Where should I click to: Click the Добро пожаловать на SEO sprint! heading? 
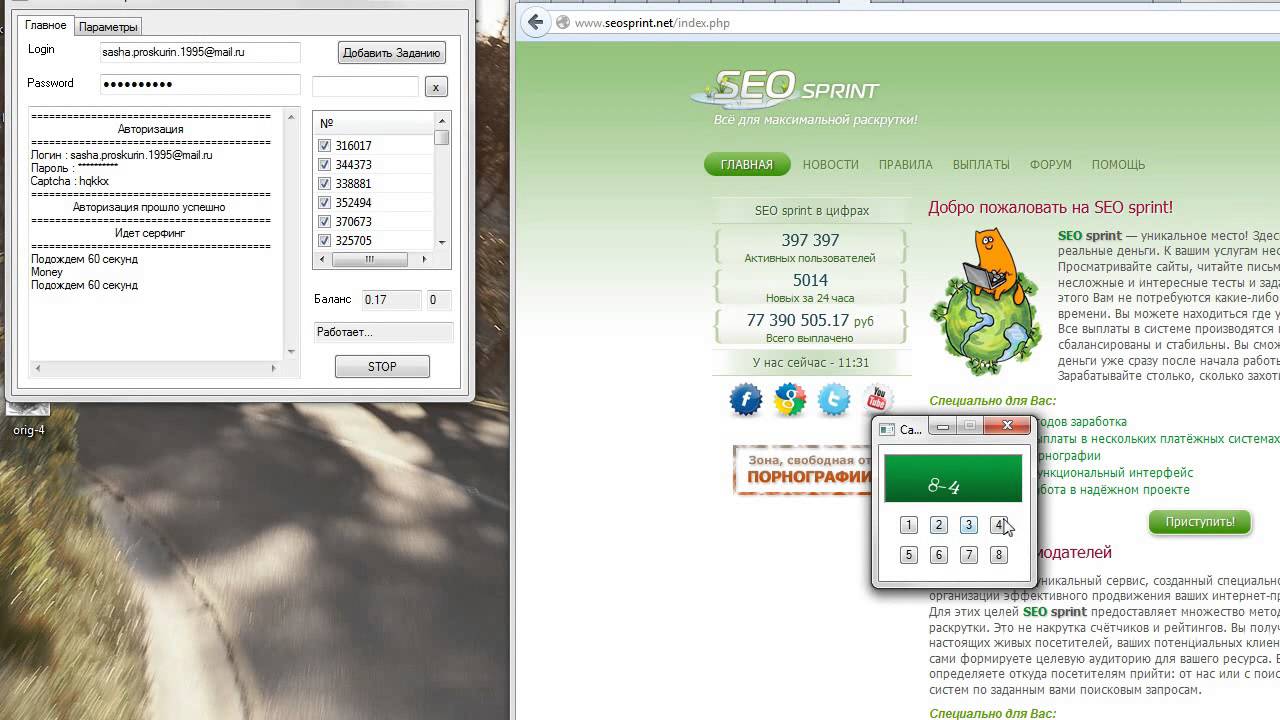coord(1050,207)
